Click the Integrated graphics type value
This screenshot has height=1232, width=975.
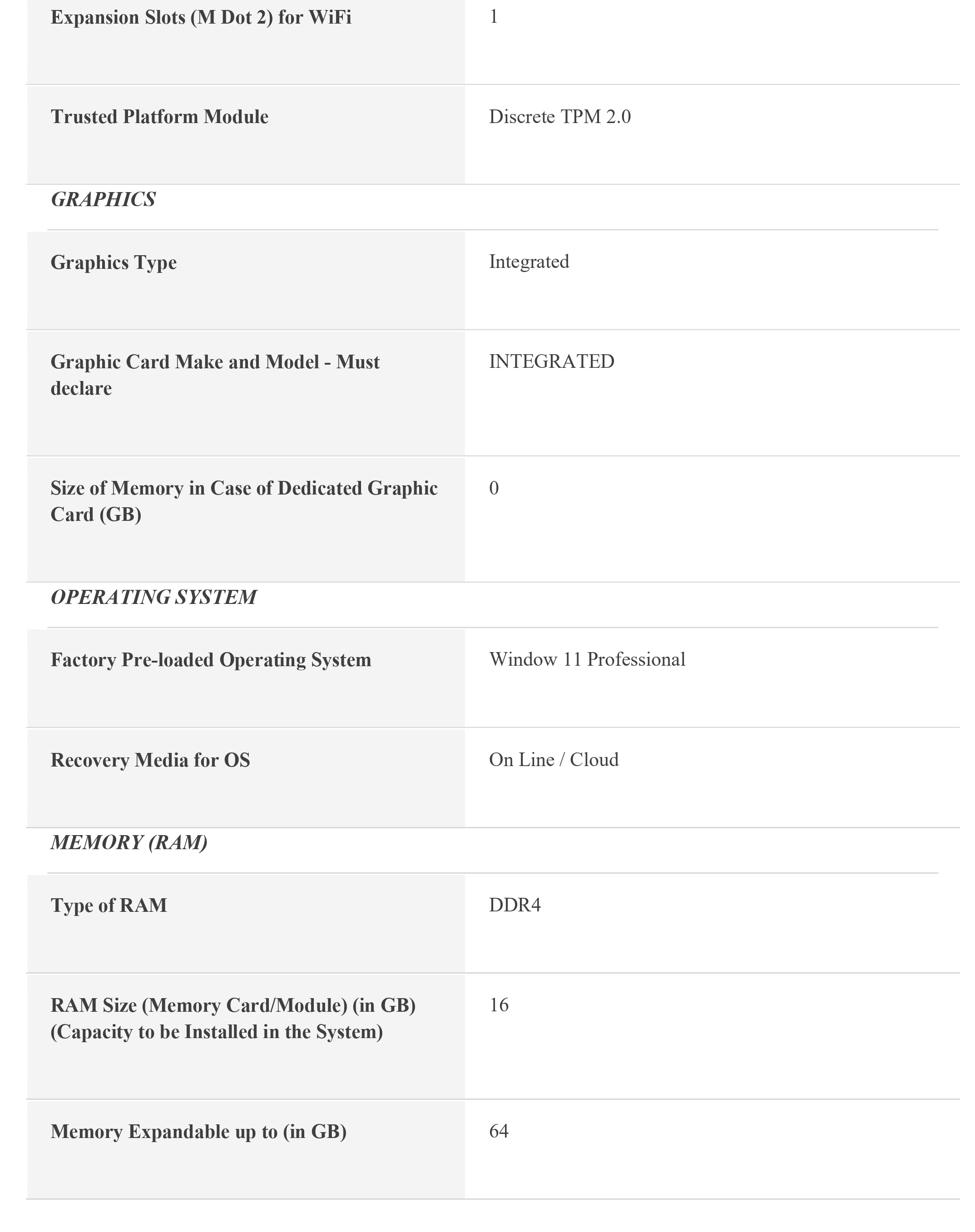(529, 262)
